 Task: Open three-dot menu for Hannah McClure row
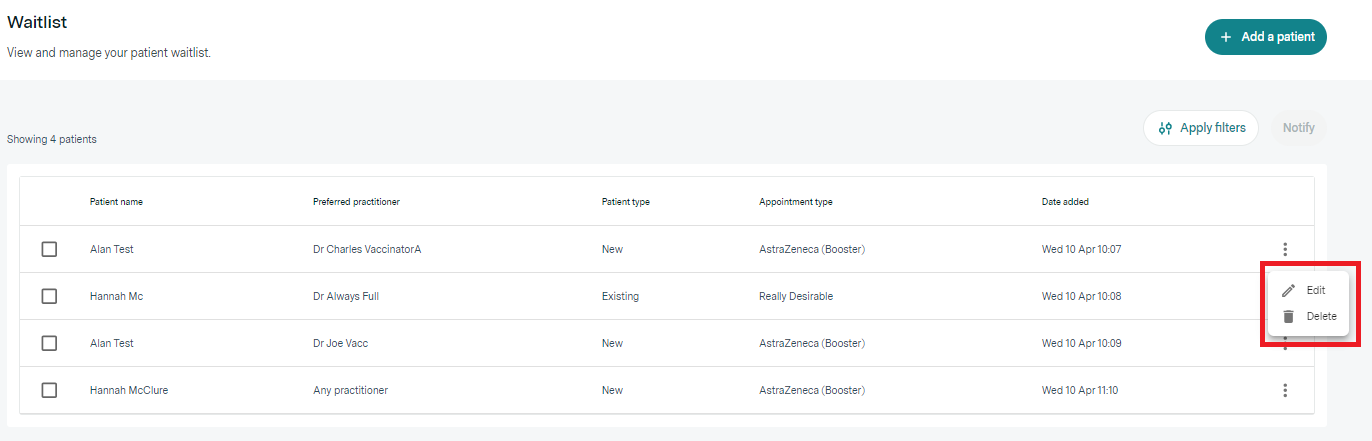(1285, 390)
